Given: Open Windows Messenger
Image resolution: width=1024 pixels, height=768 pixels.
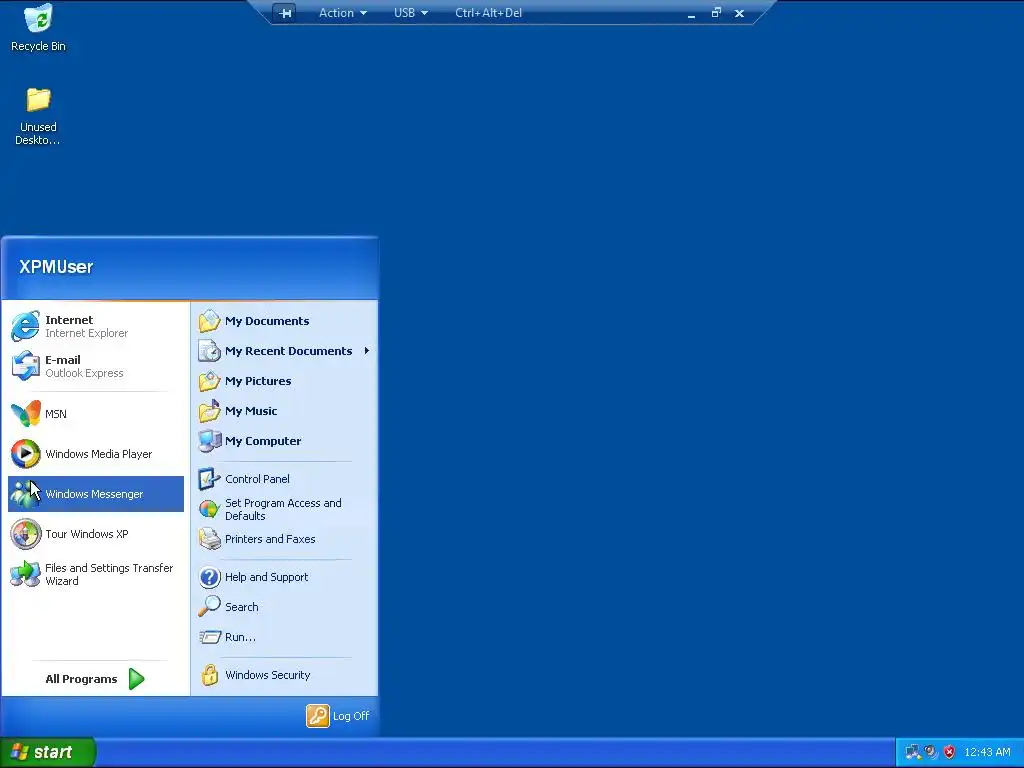Looking at the screenshot, I should coord(95,494).
